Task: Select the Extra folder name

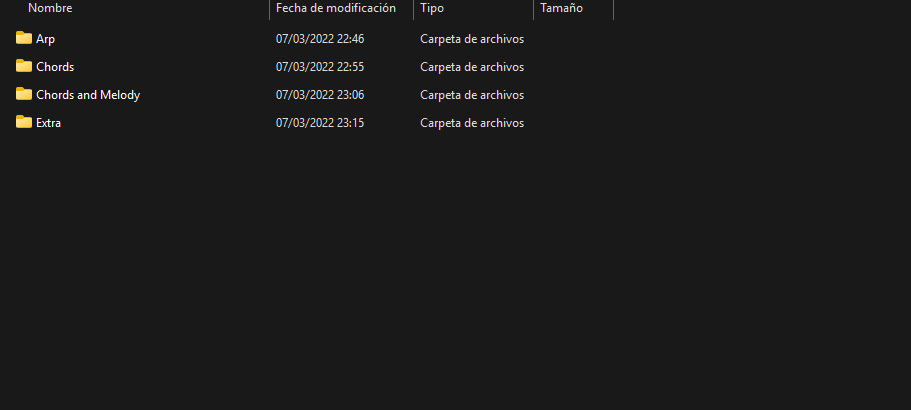Action: coord(48,123)
